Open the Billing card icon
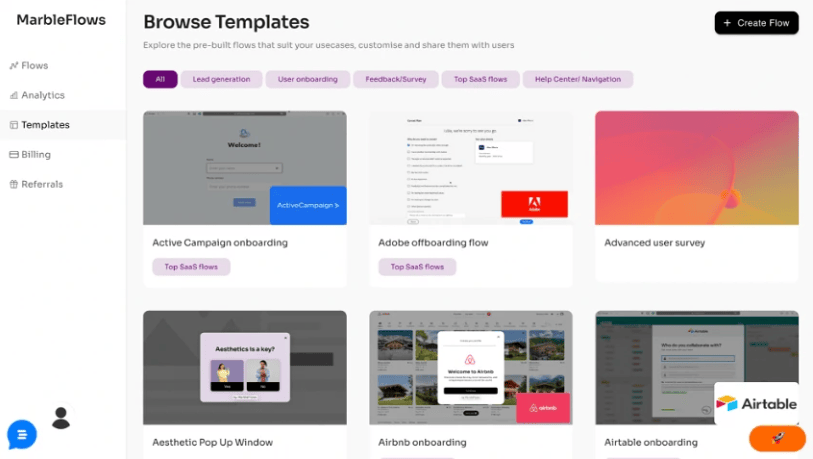Viewport: 813px width, 459px height. pos(14,155)
